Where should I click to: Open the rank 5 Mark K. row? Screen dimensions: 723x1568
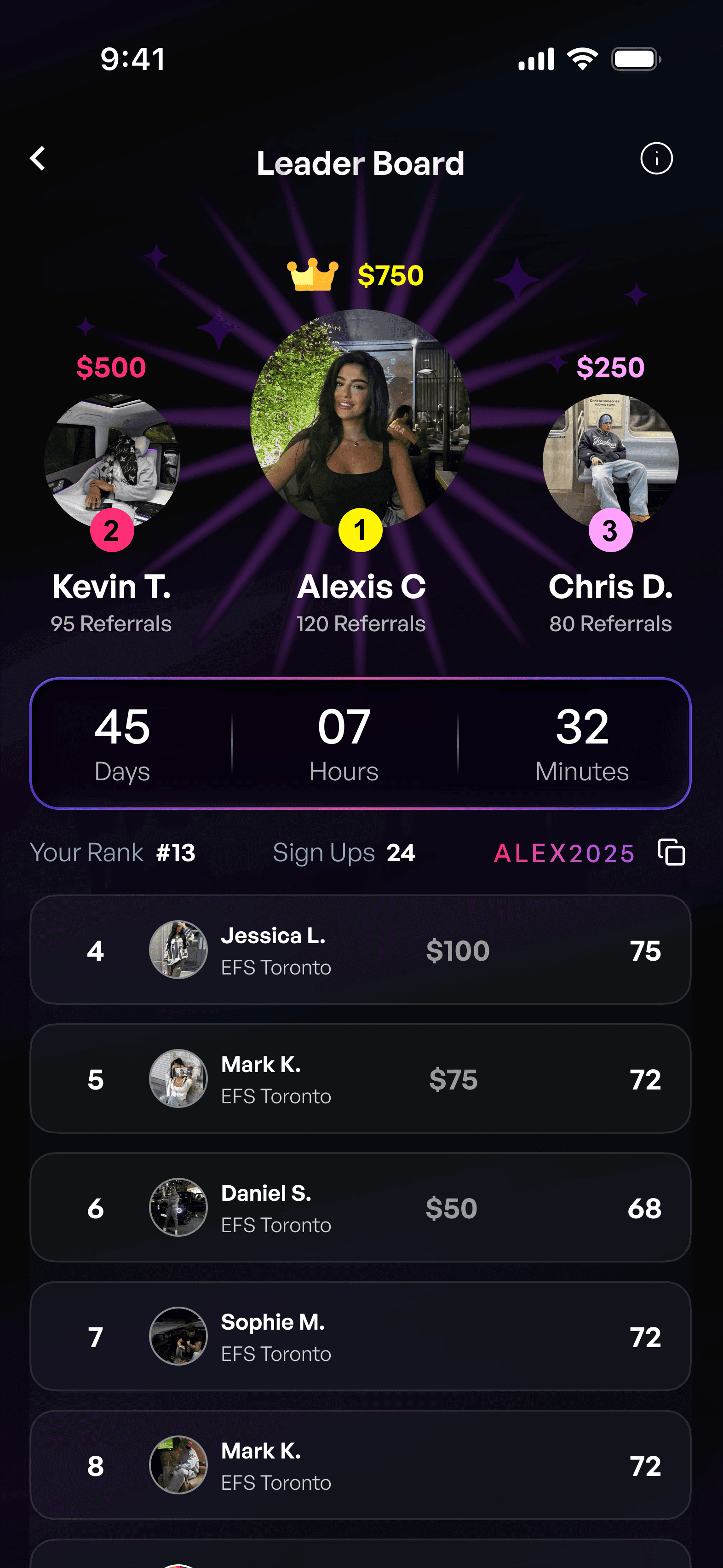click(x=360, y=1078)
